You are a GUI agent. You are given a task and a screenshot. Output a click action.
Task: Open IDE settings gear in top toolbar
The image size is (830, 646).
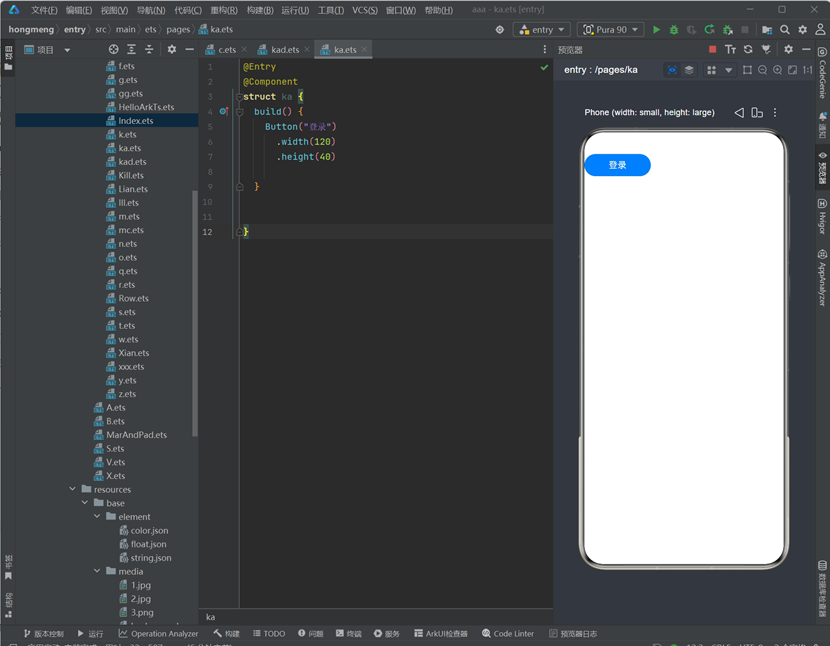(x=802, y=30)
